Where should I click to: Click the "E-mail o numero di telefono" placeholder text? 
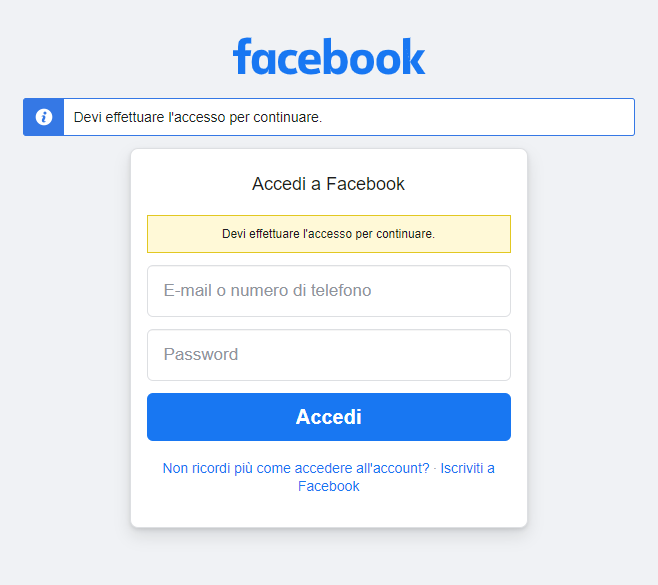(x=267, y=291)
